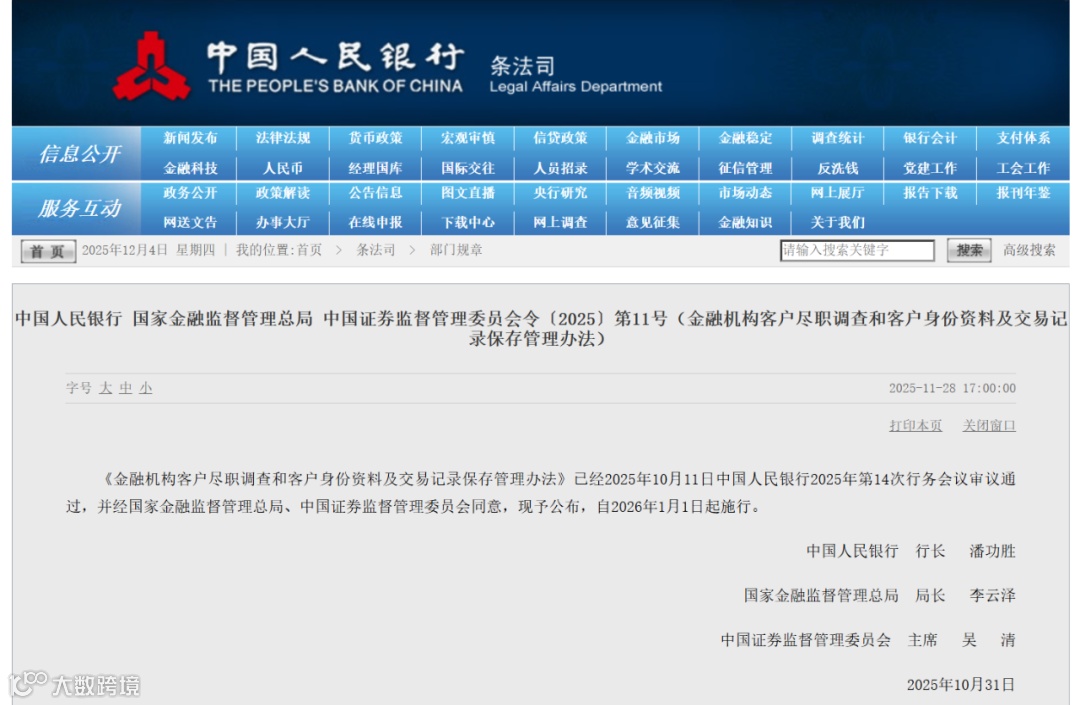Open 支付体系 navigation item
The width and height of the screenshot is (1080, 705).
(1024, 138)
